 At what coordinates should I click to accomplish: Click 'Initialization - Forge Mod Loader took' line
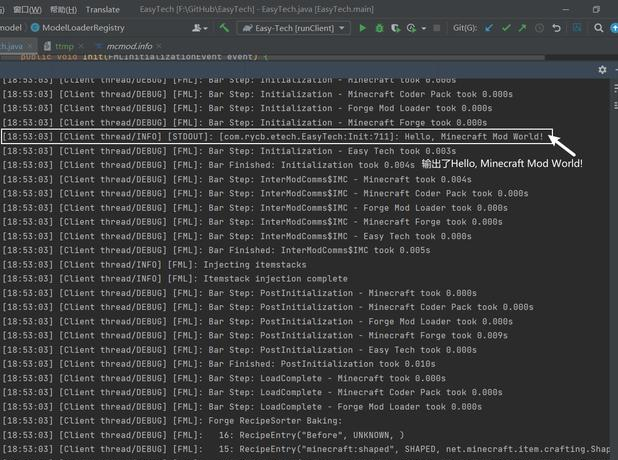pyautogui.click(x=247, y=108)
